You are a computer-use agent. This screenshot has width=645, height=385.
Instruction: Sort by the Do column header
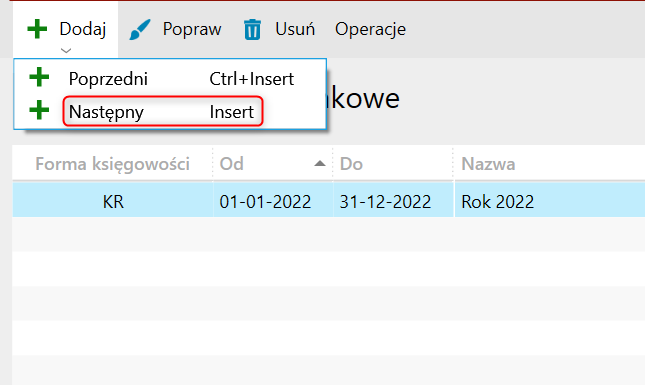[393, 164]
